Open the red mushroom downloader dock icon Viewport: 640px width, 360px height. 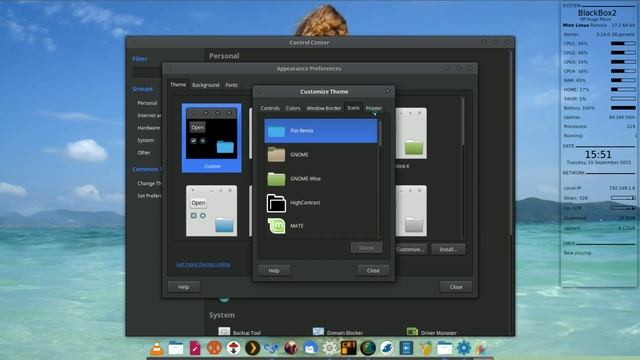(233, 348)
